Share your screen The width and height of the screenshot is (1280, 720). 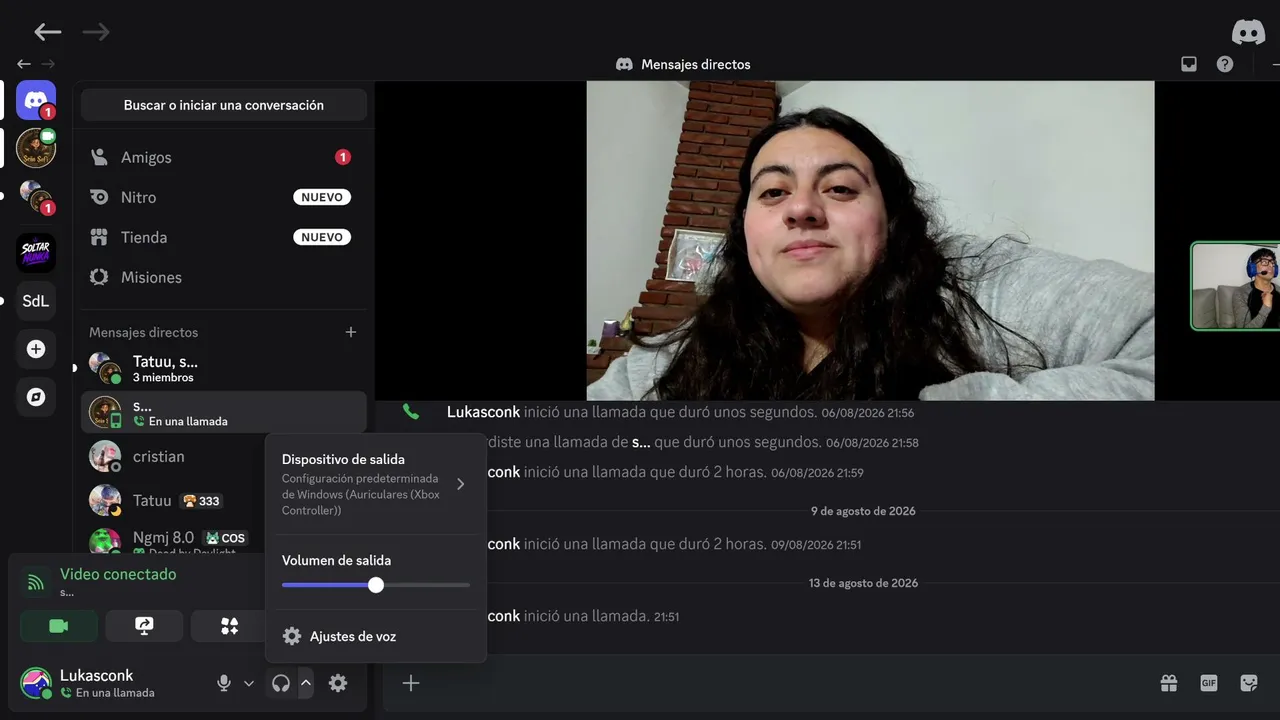point(144,626)
